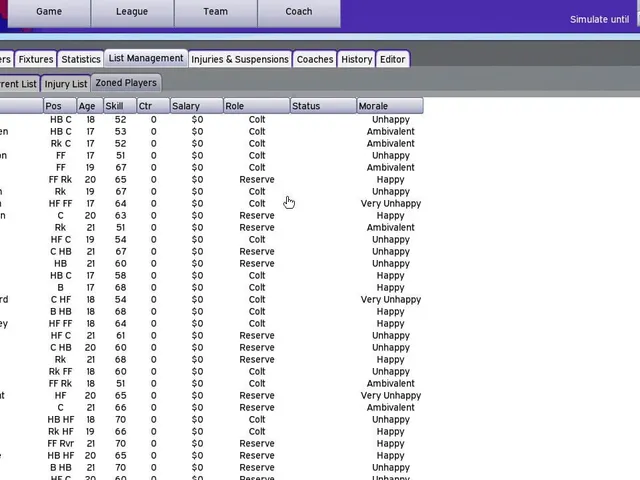Screen dimensions: 640x480
Task: Sort by the Role column header
Action: pos(256,106)
